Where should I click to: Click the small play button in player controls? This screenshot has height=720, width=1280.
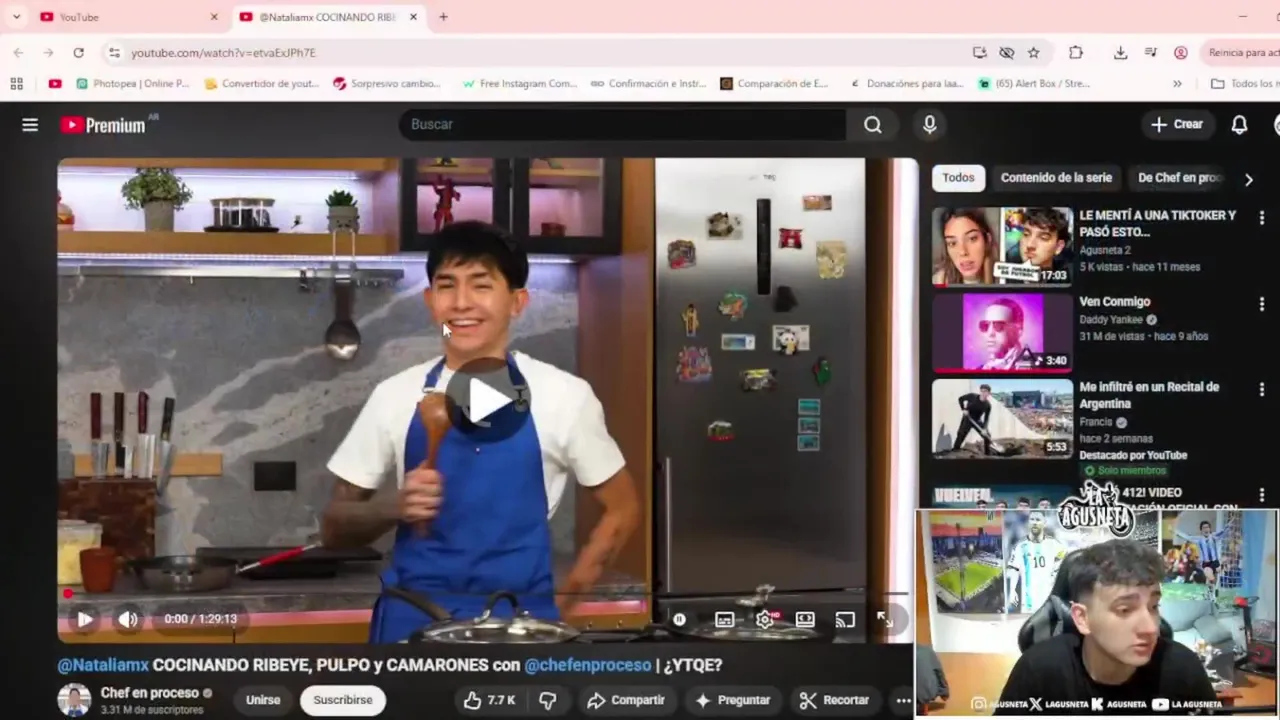click(x=84, y=619)
